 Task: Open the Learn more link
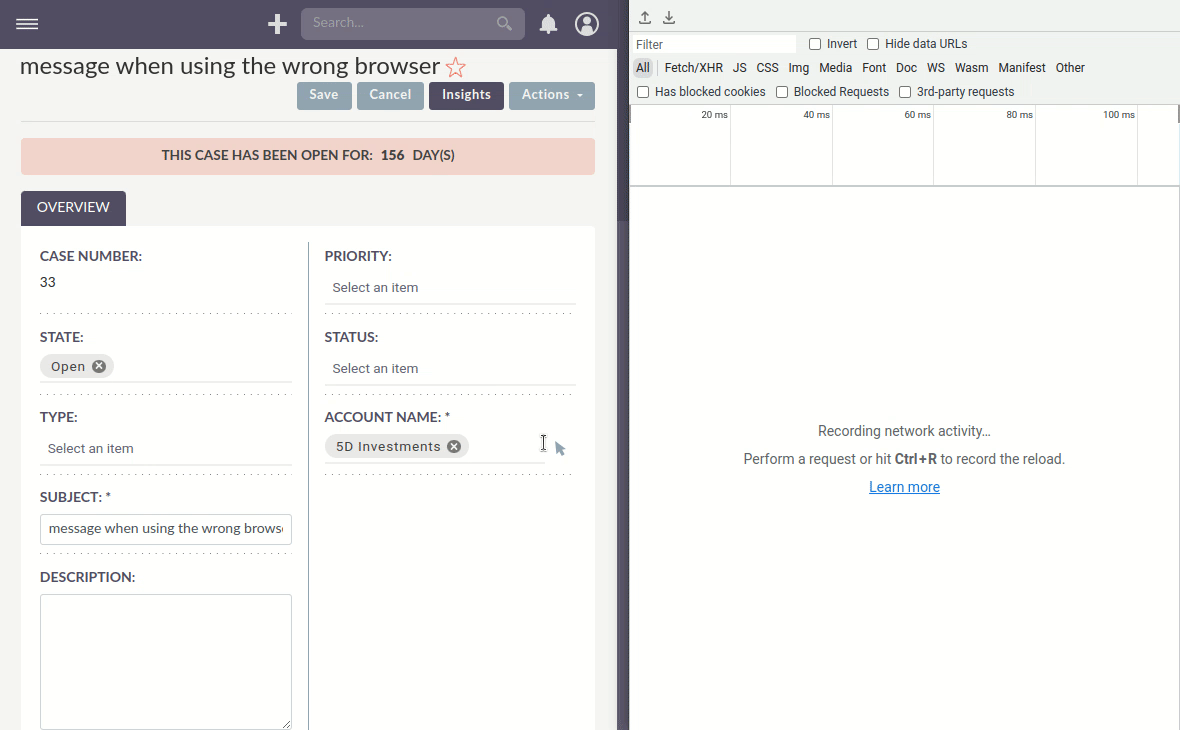(x=904, y=486)
